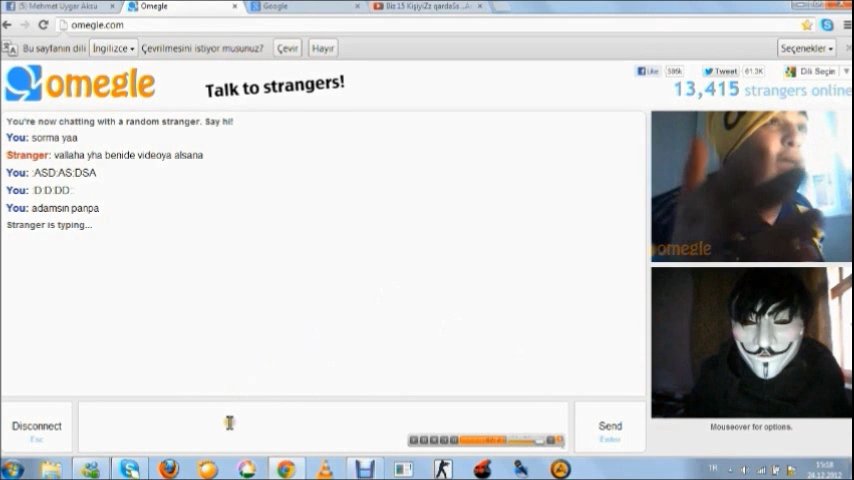
Task: Open the Dili Seçin language selector
Action: coord(816,71)
